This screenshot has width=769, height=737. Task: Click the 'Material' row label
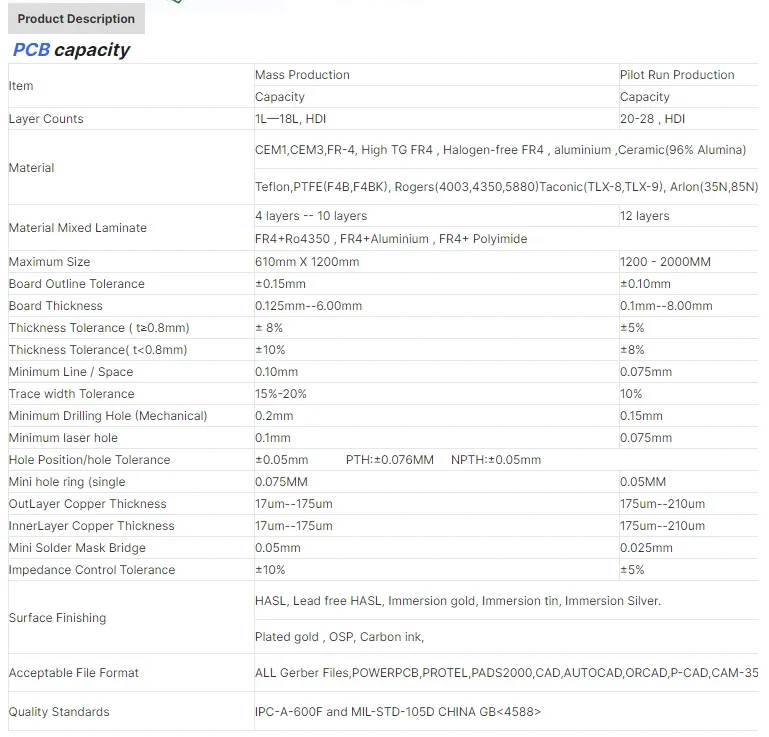pos(31,168)
